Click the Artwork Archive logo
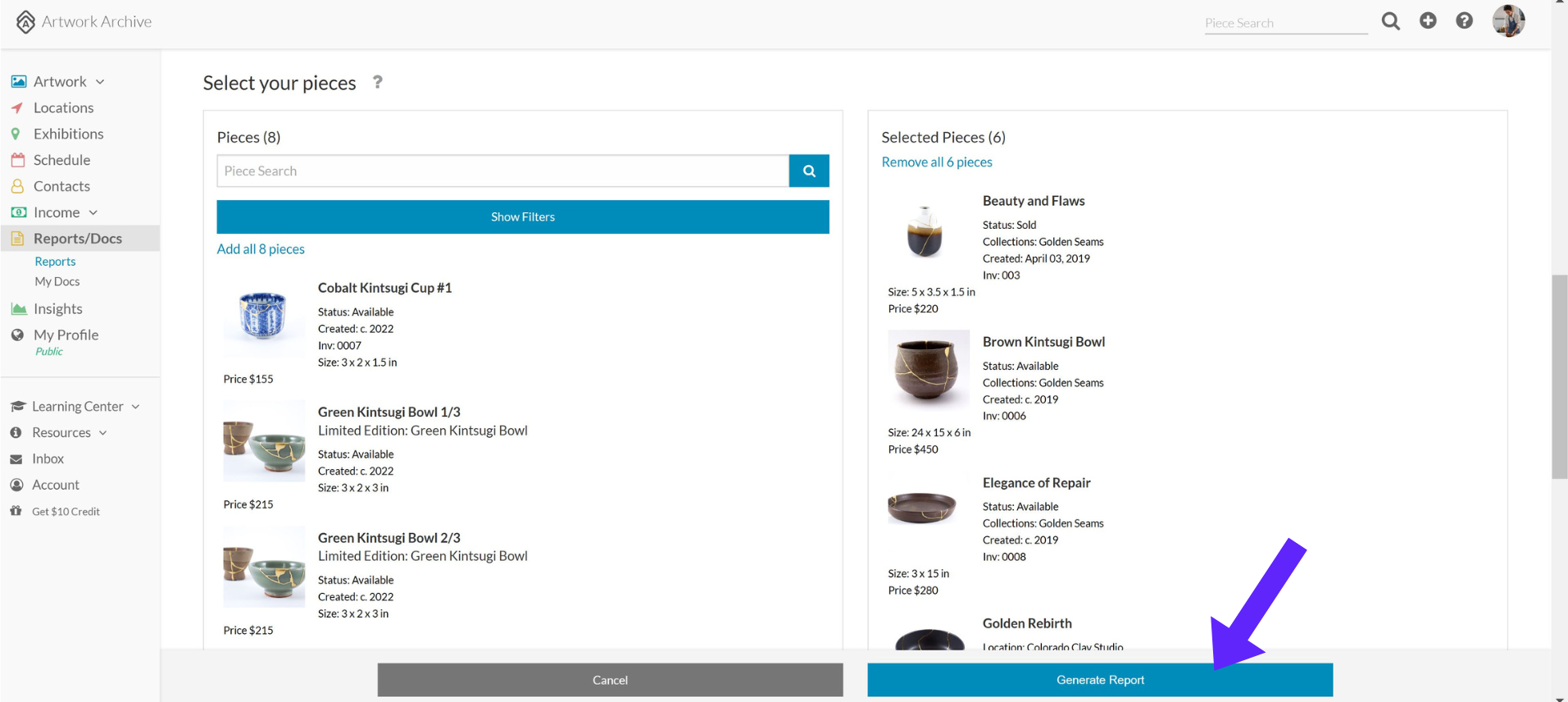Viewport: 1568px width, 702px height. click(84, 21)
